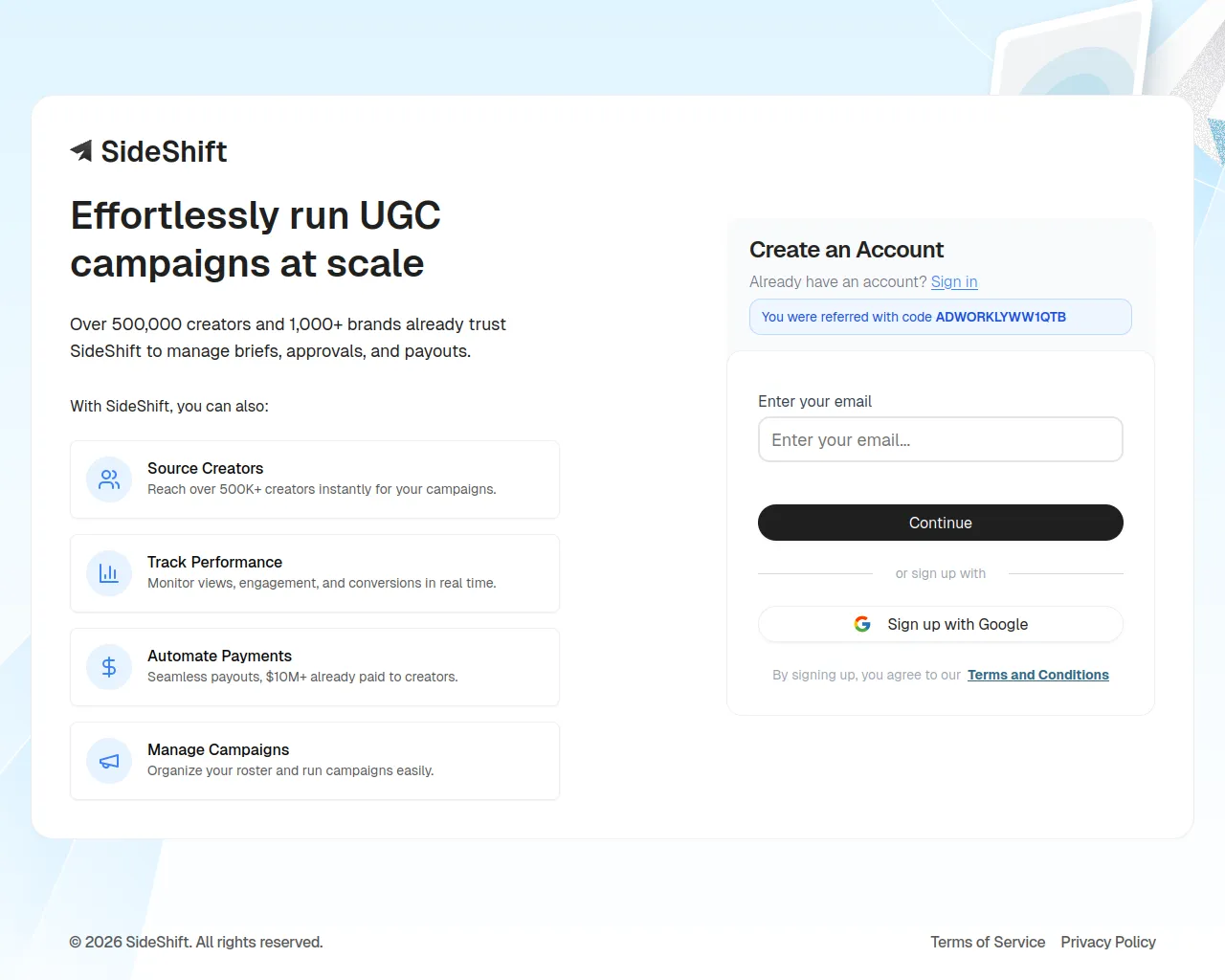Open the Privacy Policy footer link
This screenshot has width=1225, height=980.
tap(1108, 942)
